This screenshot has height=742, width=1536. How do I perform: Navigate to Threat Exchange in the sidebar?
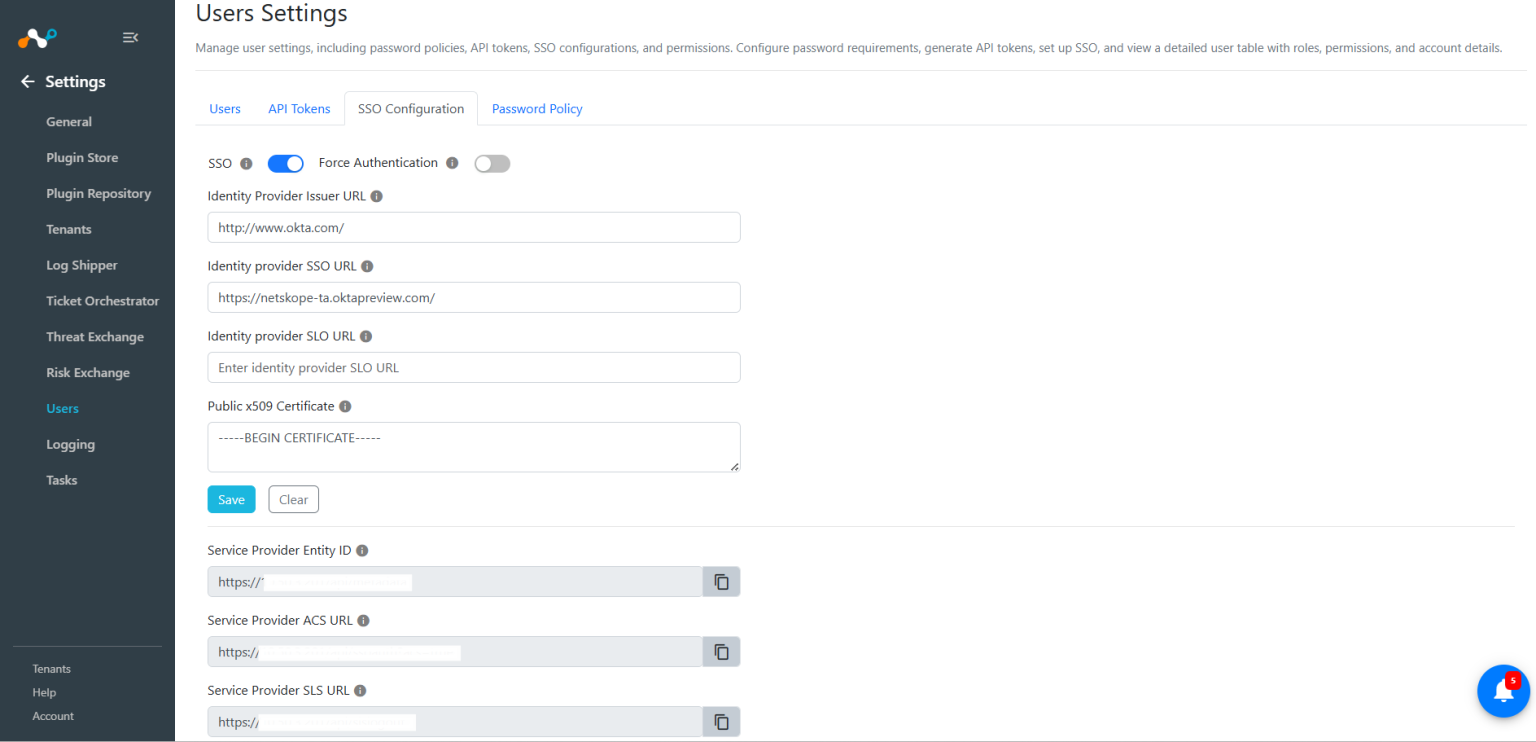(x=95, y=336)
